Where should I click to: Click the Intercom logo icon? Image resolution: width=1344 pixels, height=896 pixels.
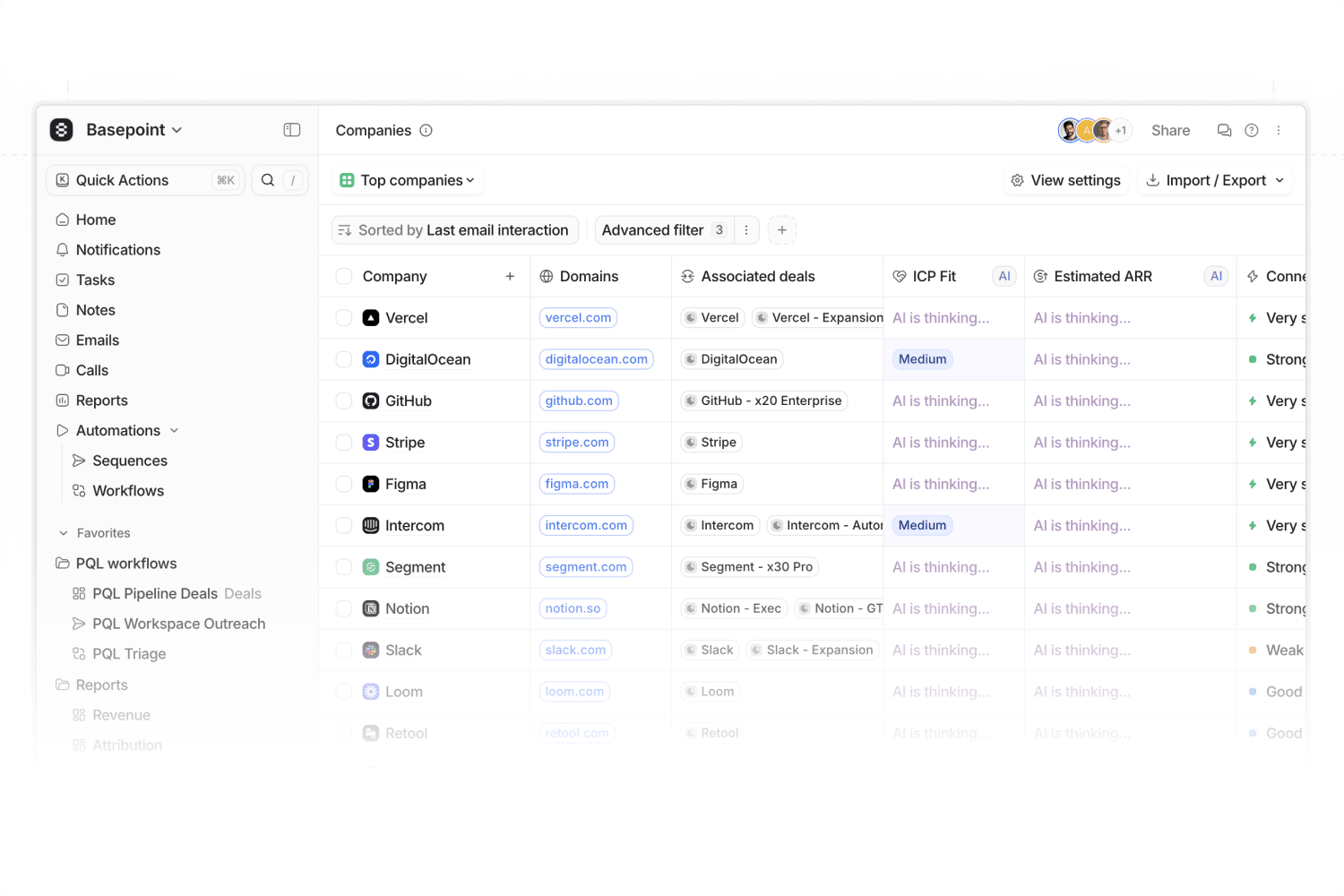coord(371,526)
